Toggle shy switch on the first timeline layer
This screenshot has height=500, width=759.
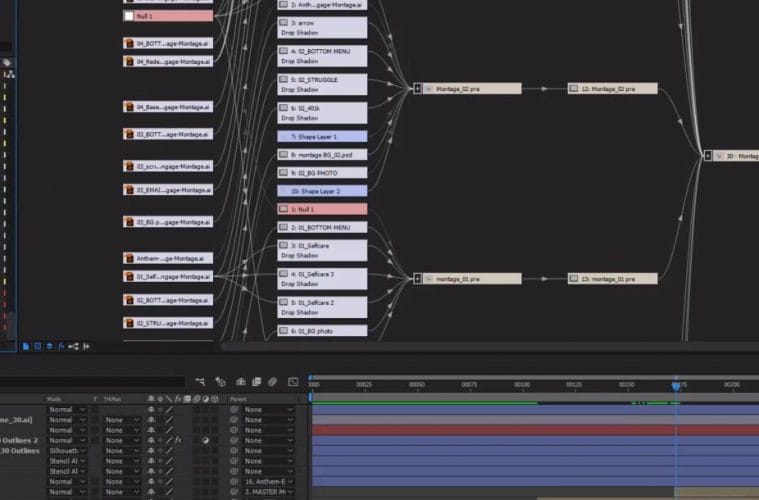tap(151, 409)
